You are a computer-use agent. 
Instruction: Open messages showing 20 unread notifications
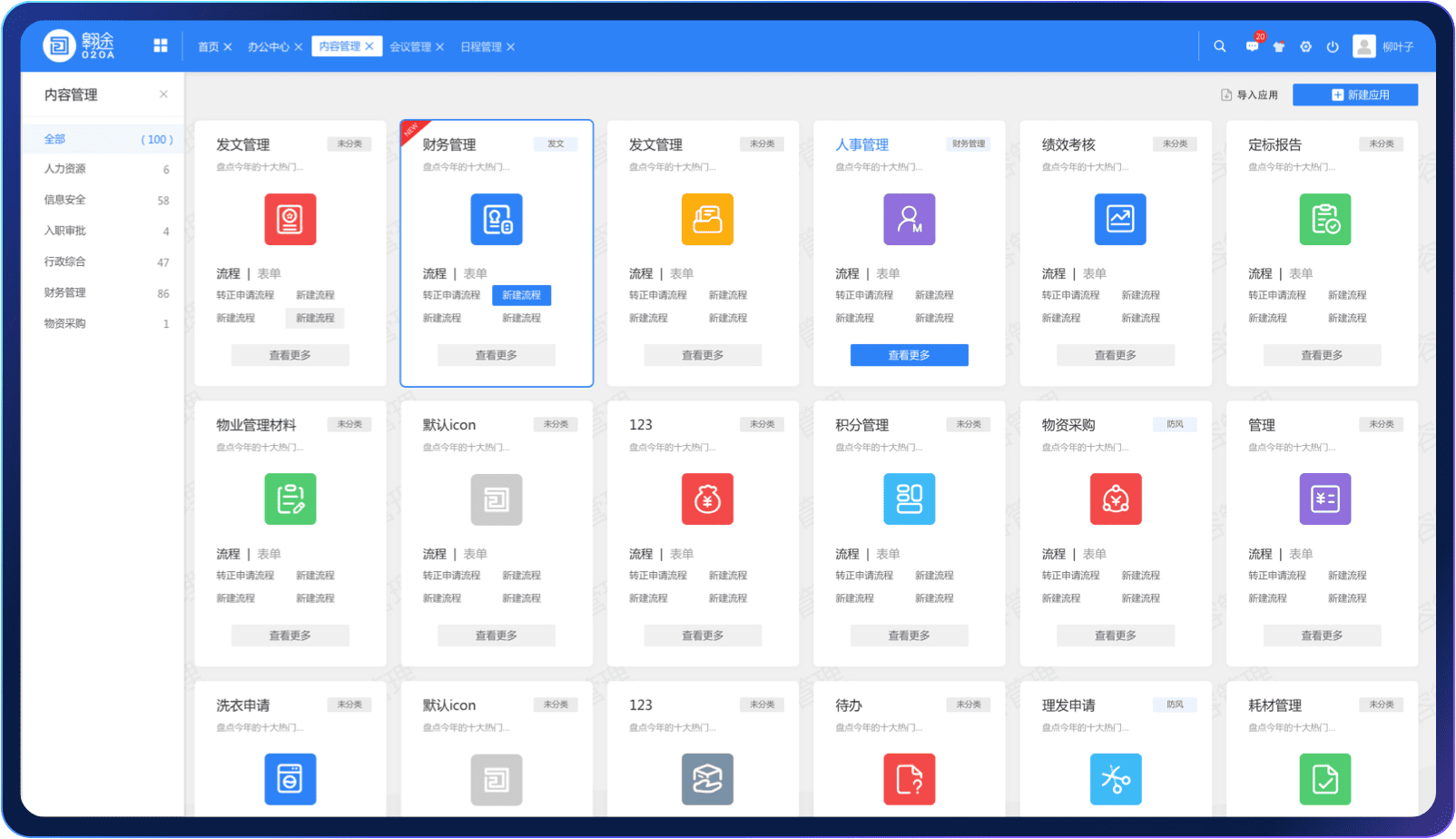point(1252,46)
